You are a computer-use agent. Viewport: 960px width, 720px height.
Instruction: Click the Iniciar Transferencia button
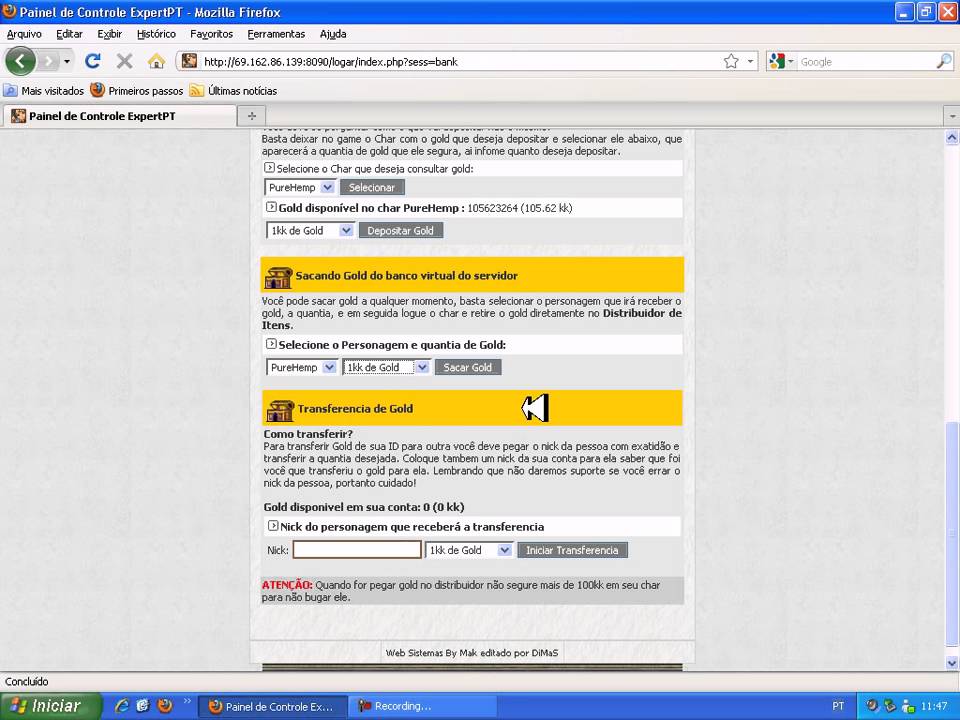(x=572, y=550)
